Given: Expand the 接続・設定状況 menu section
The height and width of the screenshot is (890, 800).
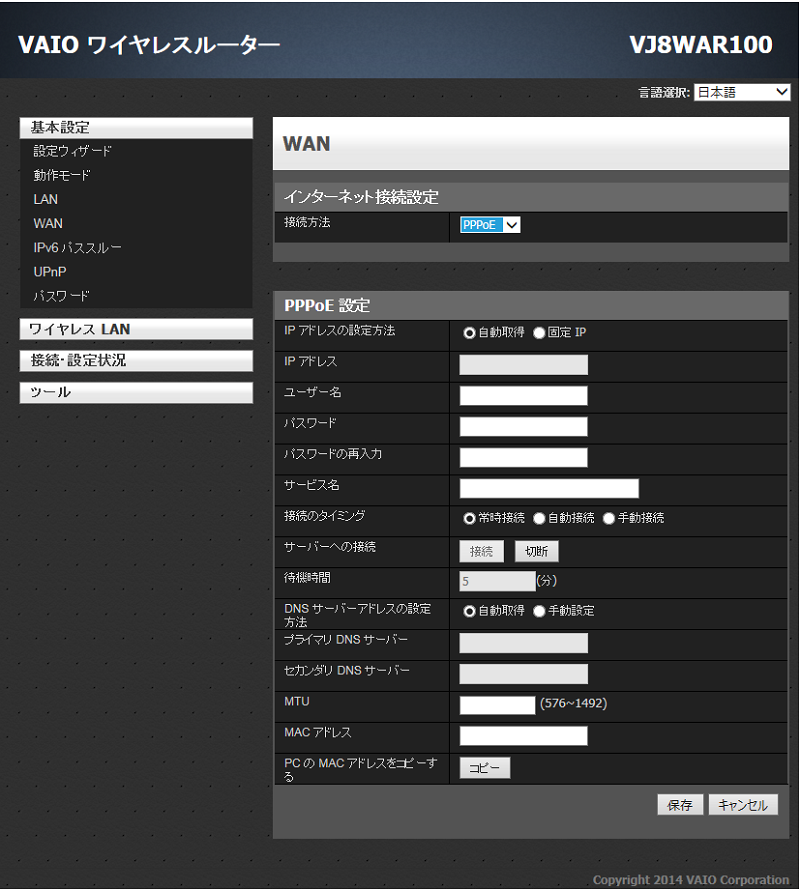Looking at the screenshot, I should [x=136, y=360].
